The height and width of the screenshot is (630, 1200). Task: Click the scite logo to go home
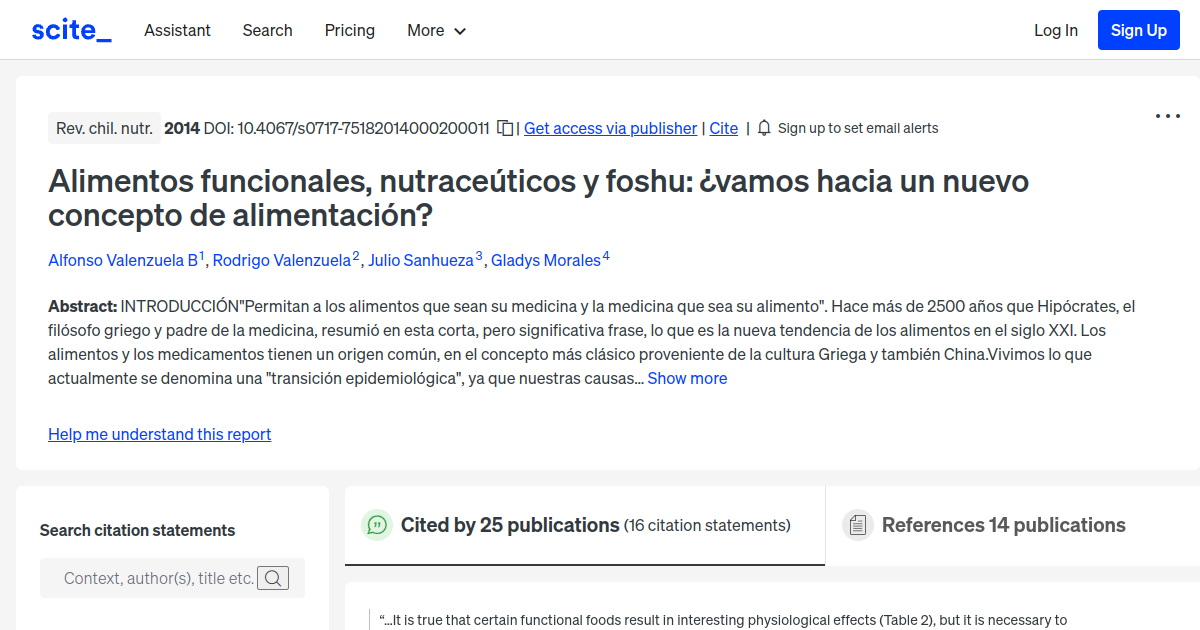click(70, 29)
